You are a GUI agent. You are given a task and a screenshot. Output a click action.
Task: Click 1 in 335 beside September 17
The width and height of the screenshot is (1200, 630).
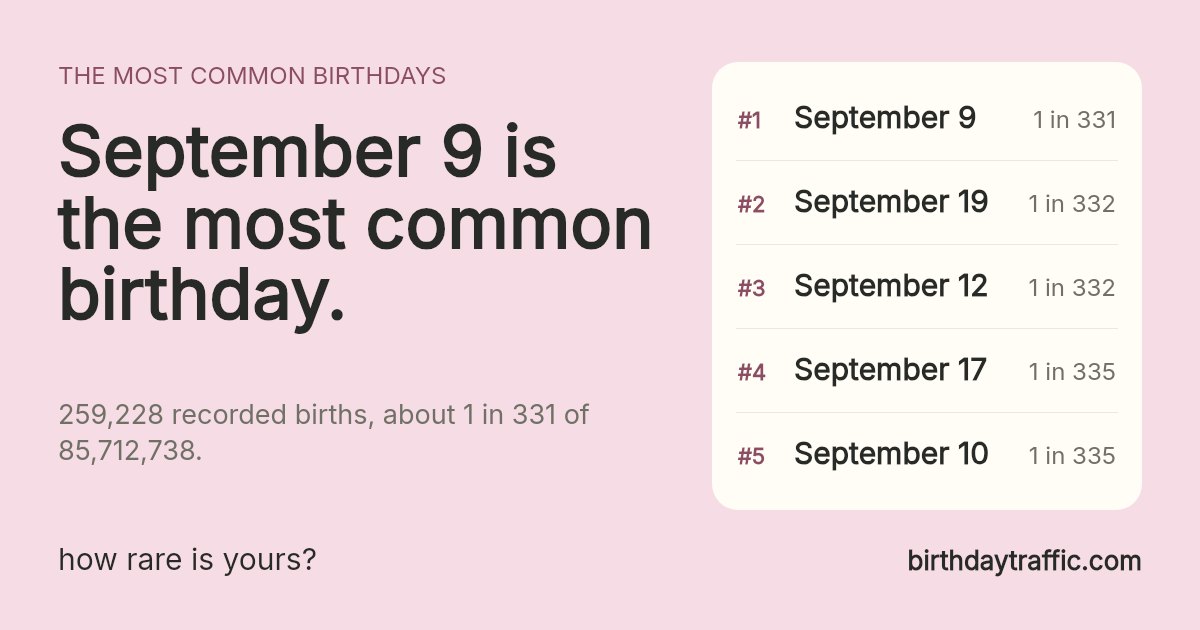1072,372
